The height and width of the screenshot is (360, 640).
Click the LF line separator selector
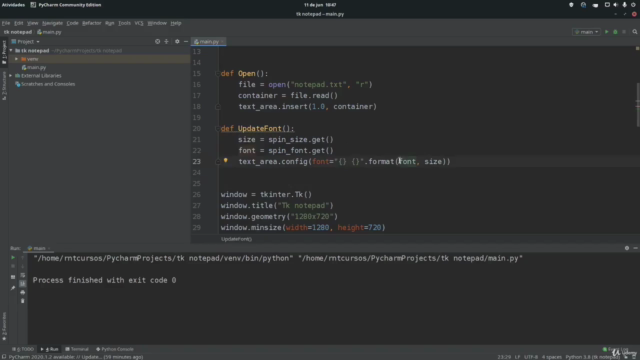coord(517,357)
